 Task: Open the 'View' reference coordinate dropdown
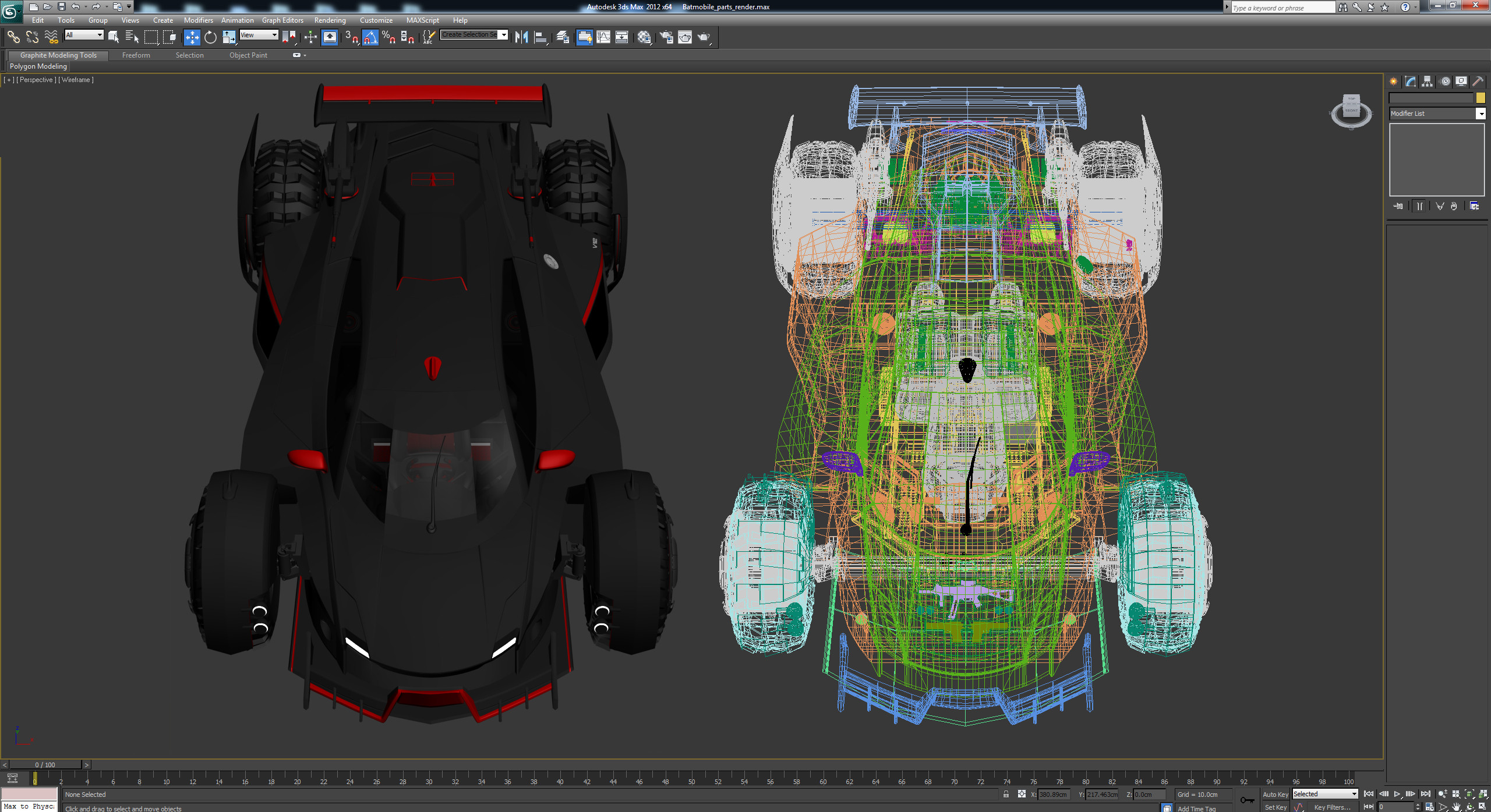259,35
